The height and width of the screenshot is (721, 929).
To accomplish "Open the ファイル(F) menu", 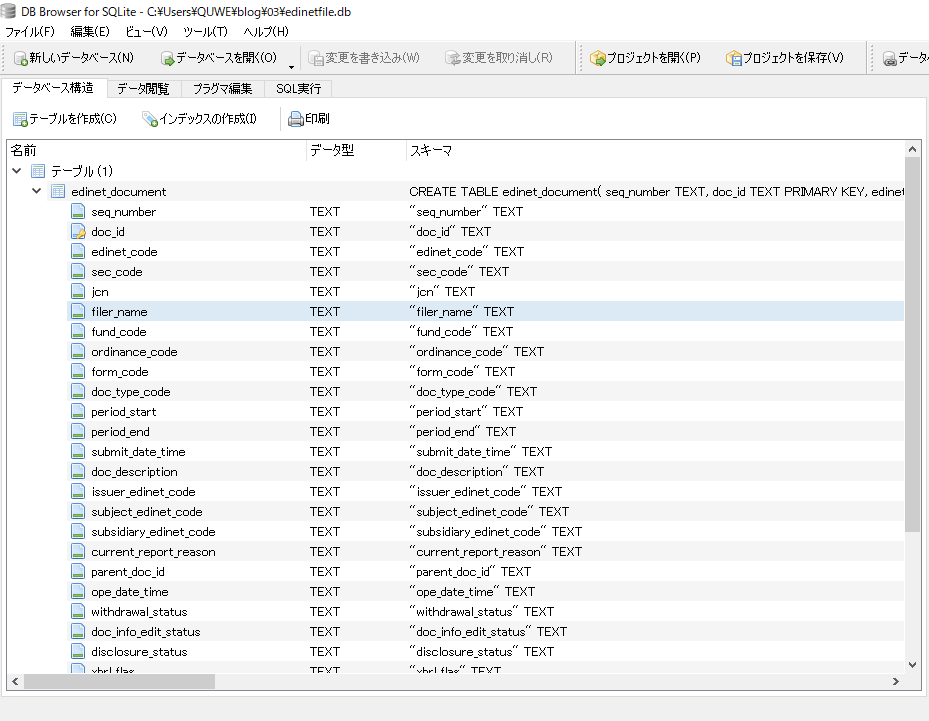I will pos(30,31).
